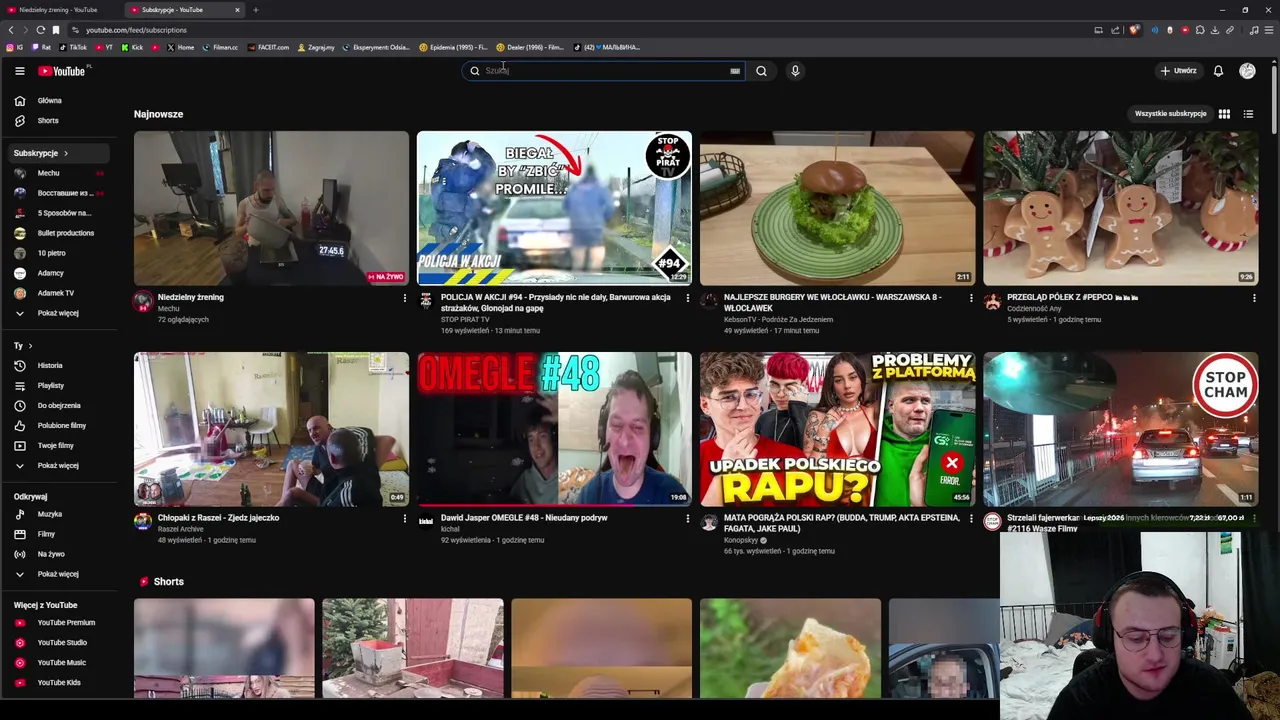Go to the YouTube logo home link
The image size is (1280, 720).
(x=62, y=71)
